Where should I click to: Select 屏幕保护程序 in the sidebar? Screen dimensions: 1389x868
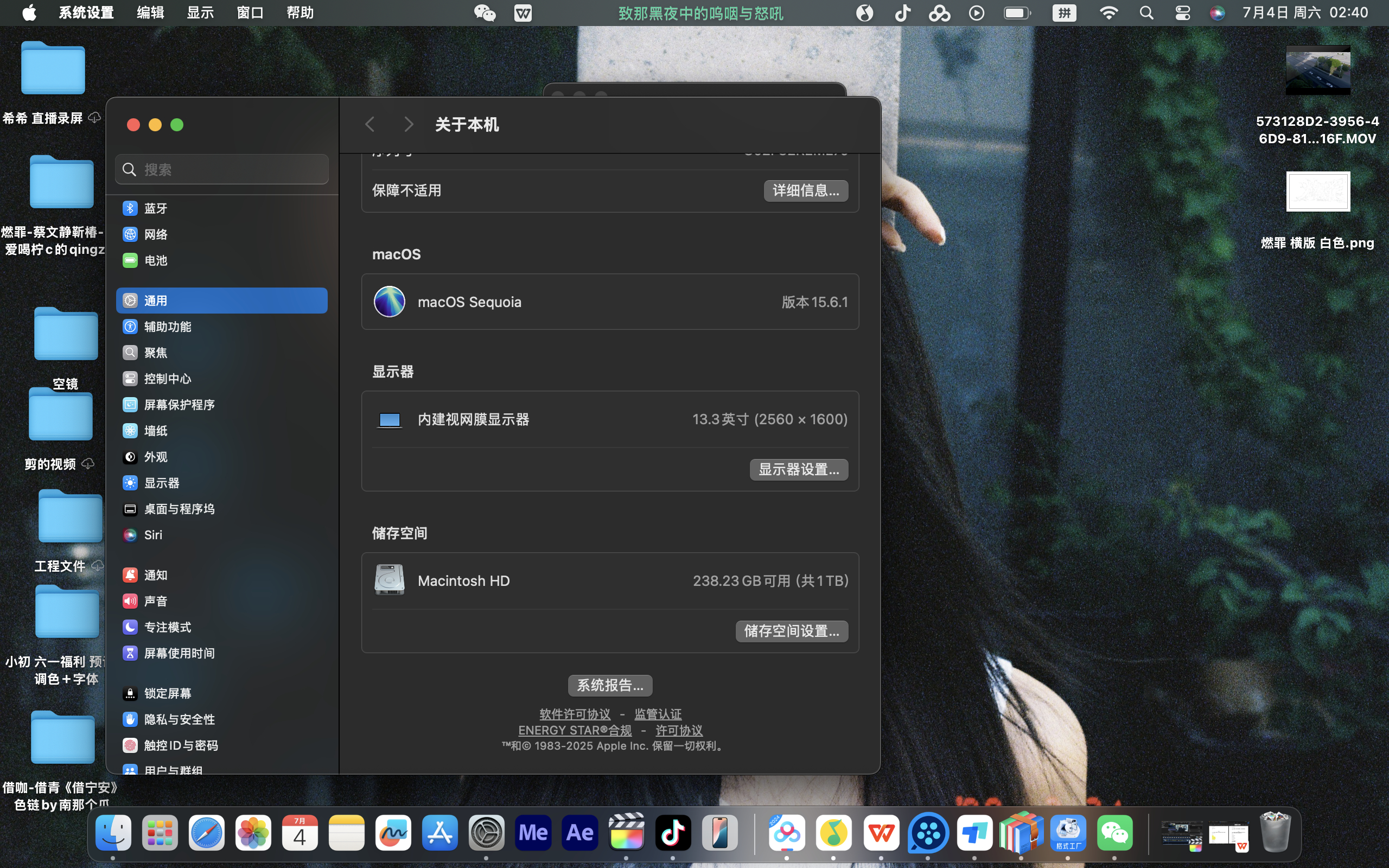tap(221, 405)
